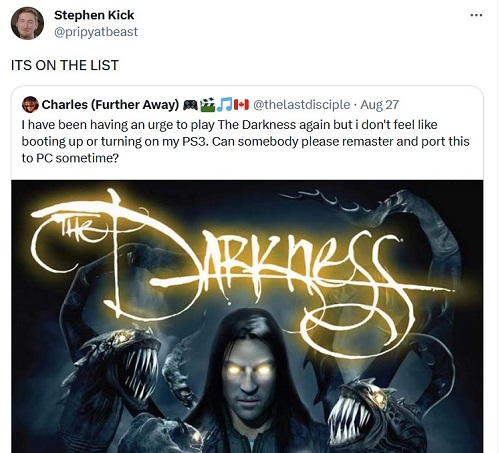Click the gamepad emoji beside Charles's name
This screenshot has width=500, height=453.
pyautogui.click(x=190, y=105)
